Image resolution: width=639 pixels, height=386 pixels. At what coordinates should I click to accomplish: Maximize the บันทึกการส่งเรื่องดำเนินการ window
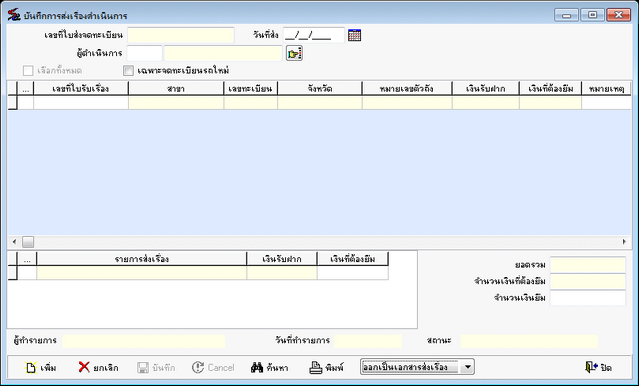(x=593, y=15)
